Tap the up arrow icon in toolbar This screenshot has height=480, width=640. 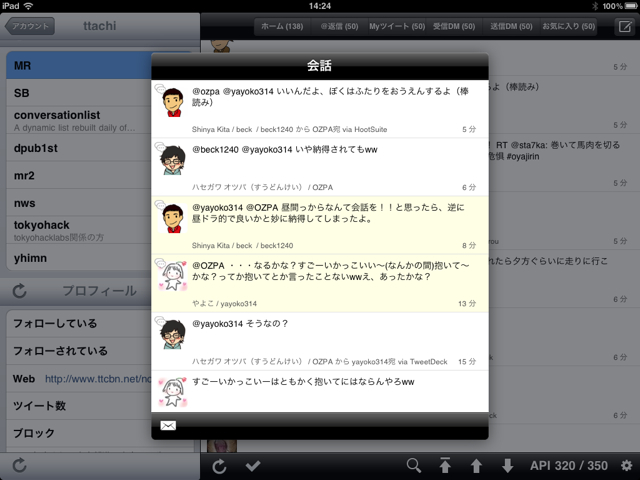pyautogui.click(x=476, y=465)
